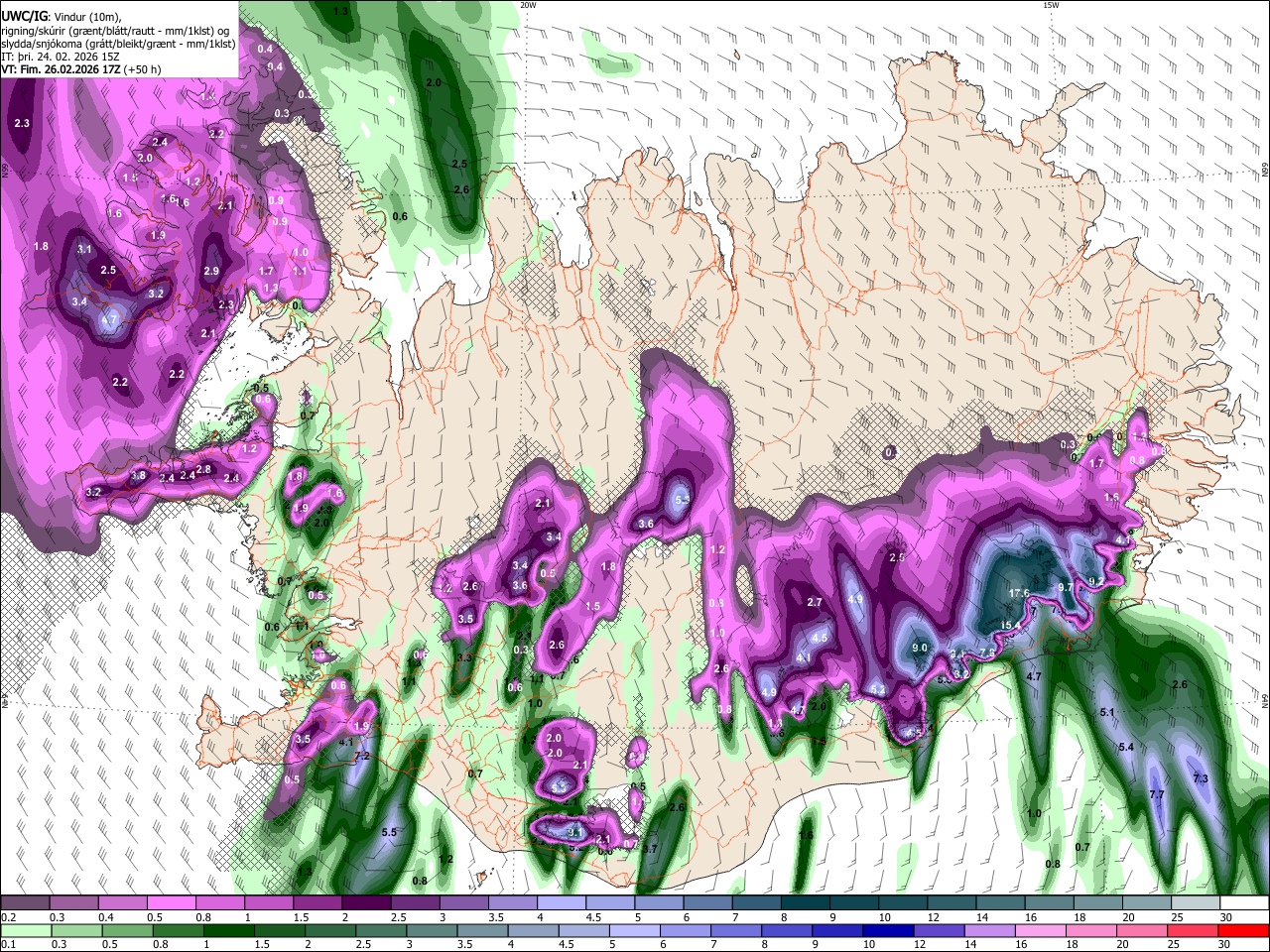Select upper legend swatch starting at 0.5

point(171,903)
